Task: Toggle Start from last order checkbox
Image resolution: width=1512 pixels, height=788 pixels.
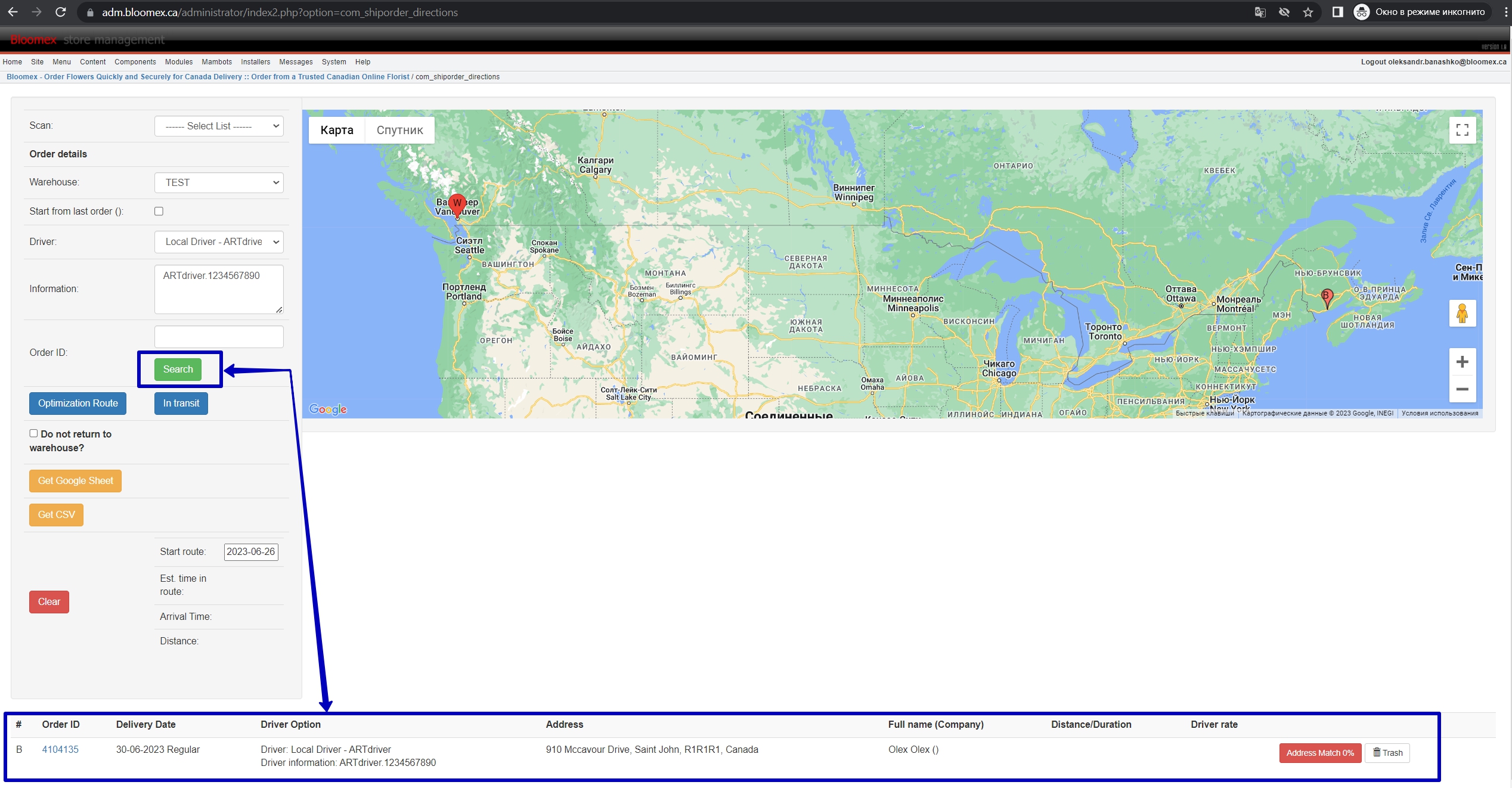Action: pyautogui.click(x=159, y=211)
